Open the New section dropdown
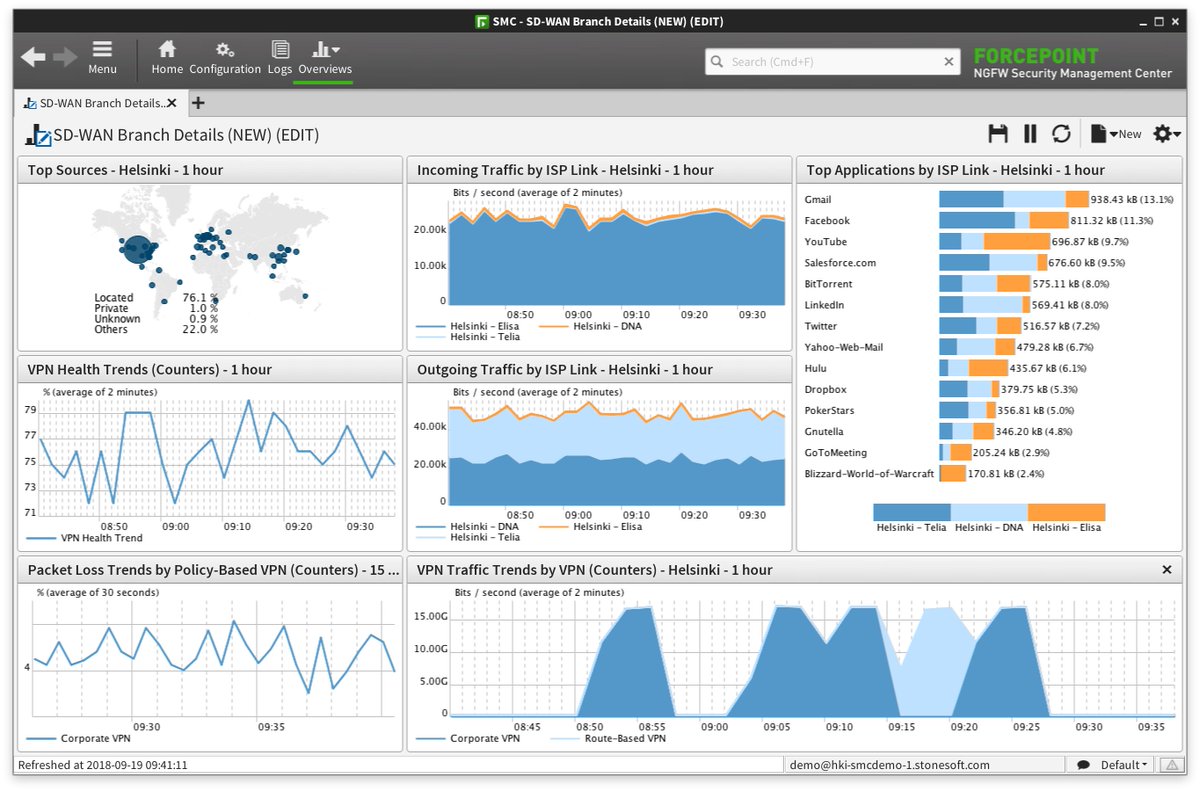The image size is (1200, 791). [1115, 134]
